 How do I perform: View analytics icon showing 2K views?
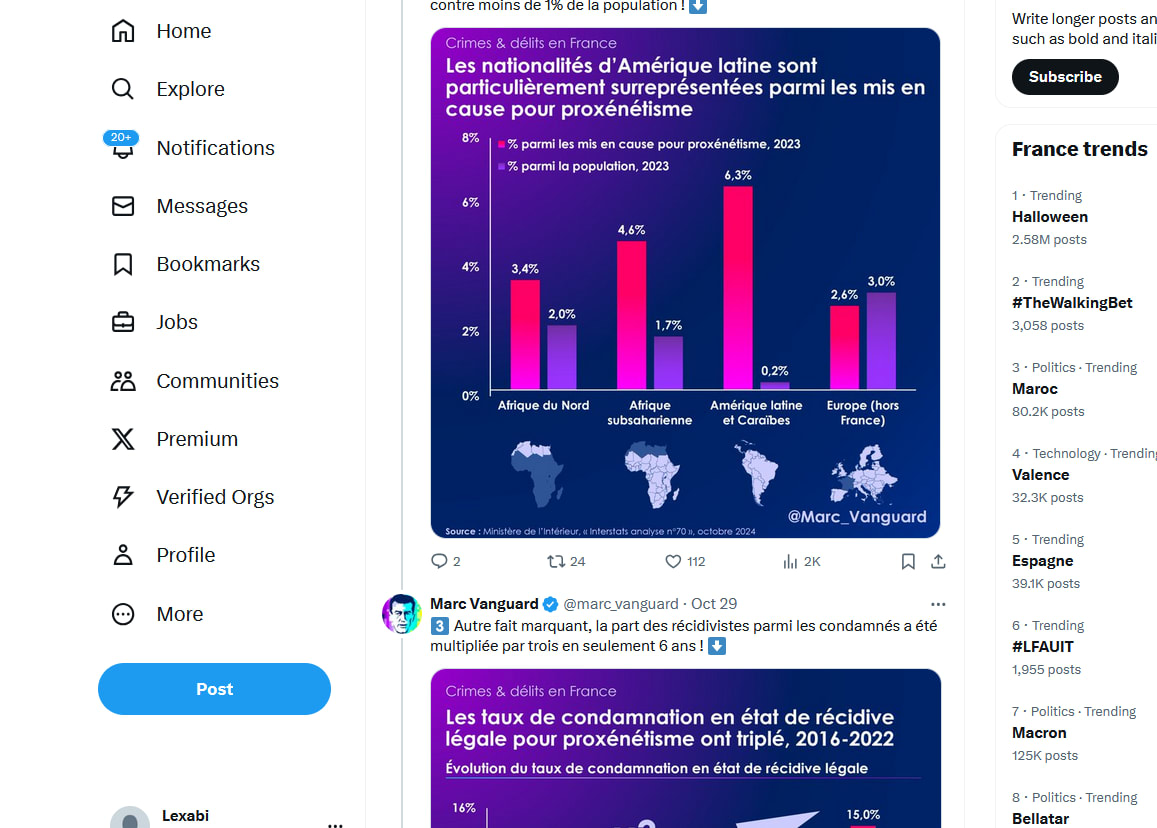[790, 562]
